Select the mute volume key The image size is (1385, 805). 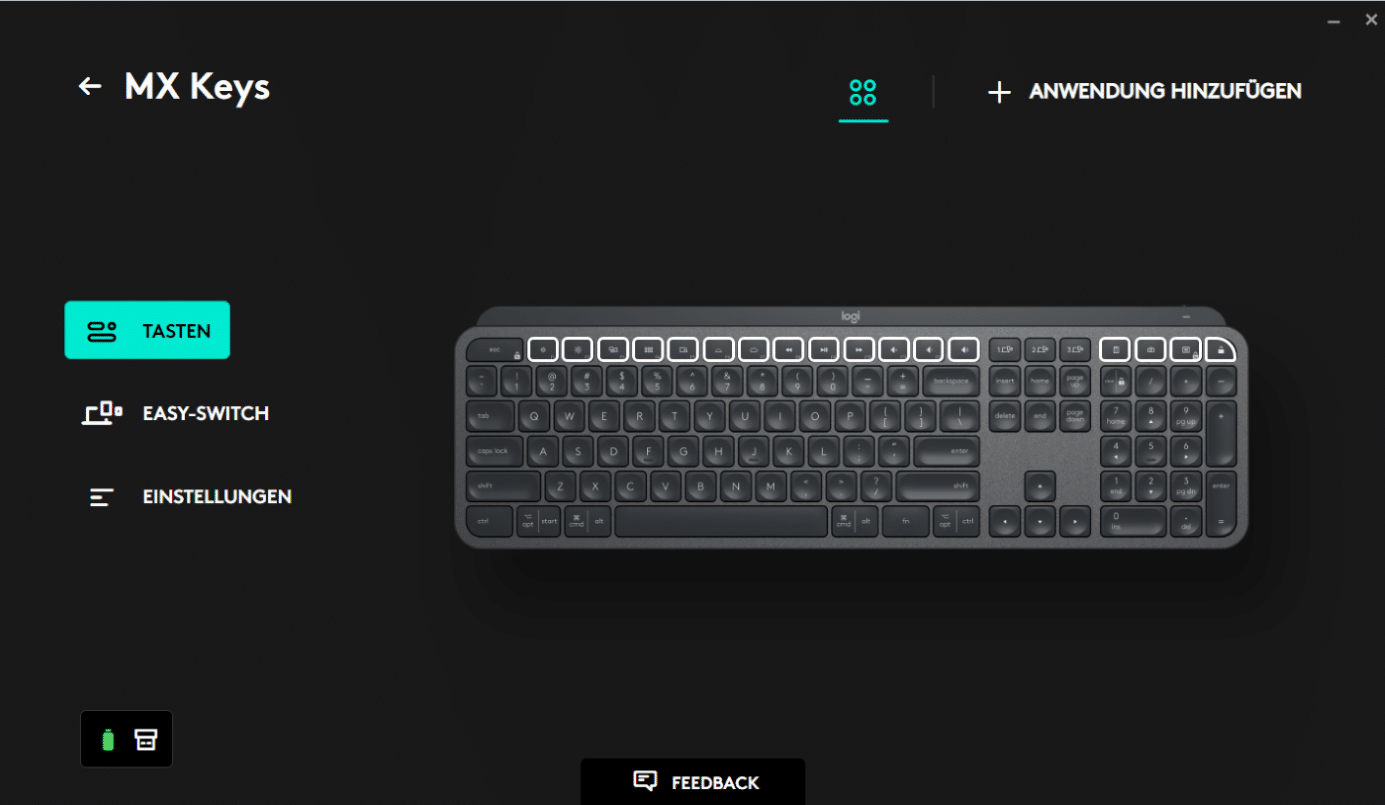click(x=894, y=349)
